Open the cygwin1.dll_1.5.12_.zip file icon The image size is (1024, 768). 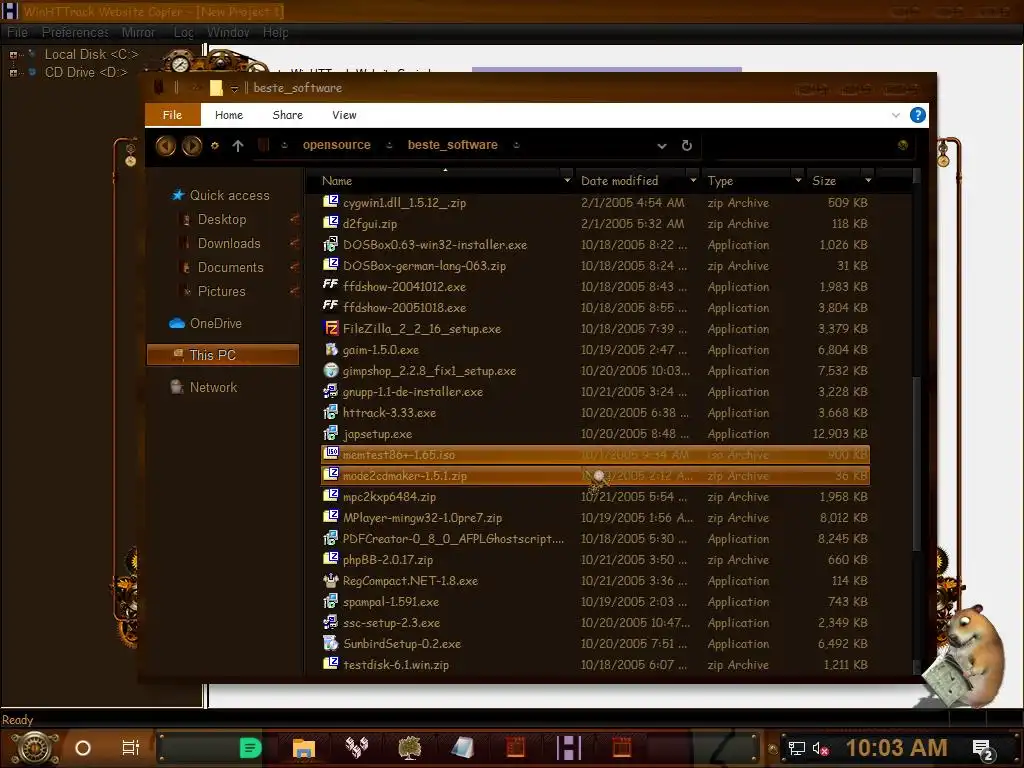point(331,202)
